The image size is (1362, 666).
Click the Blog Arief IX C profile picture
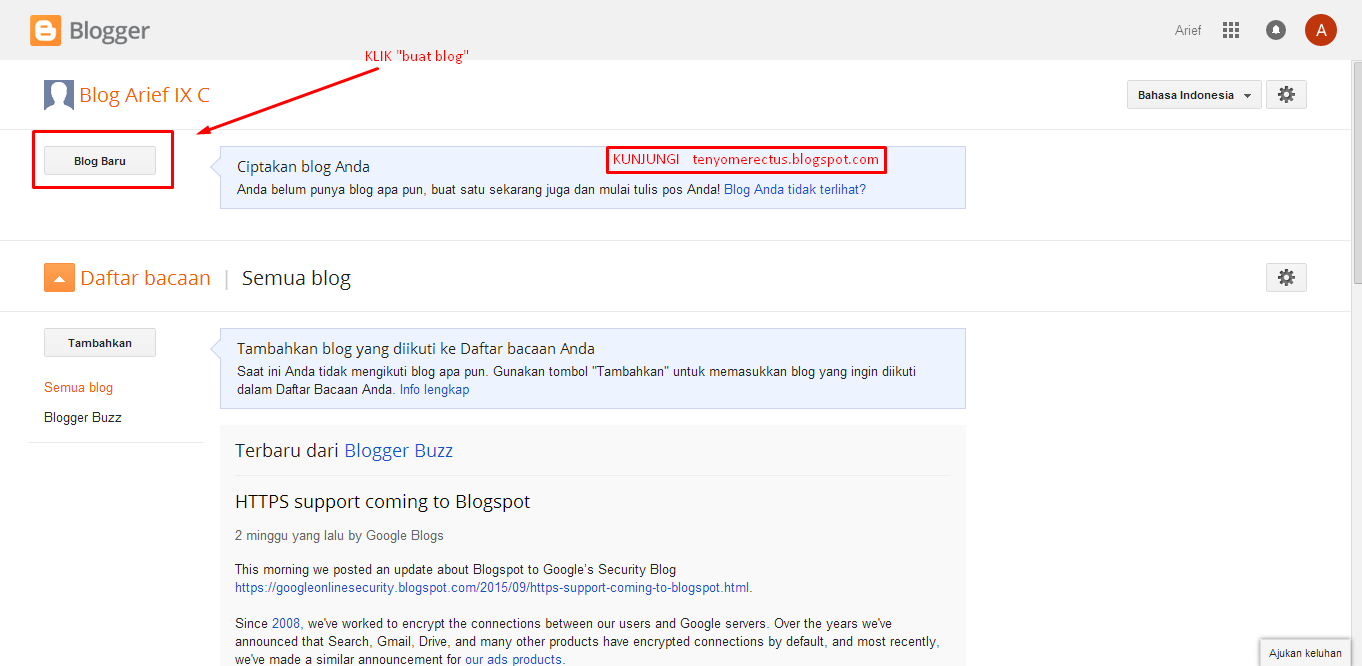[58, 94]
